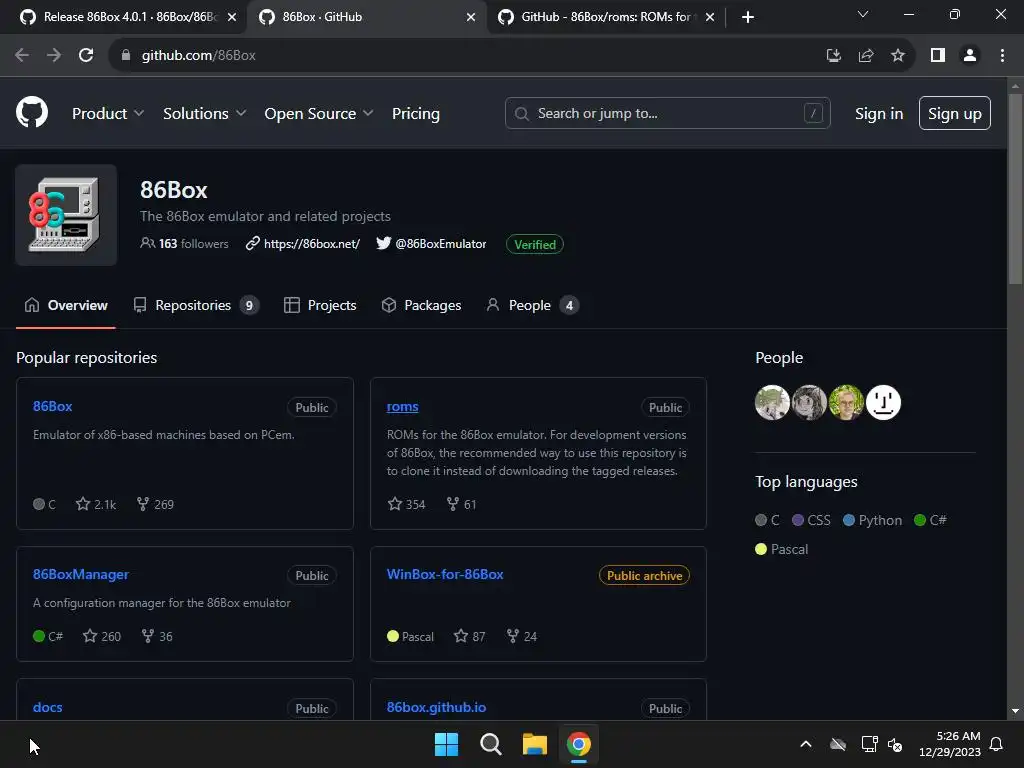1024x768 pixels.
Task: Filter by the CSS language
Action: (811, 520)
